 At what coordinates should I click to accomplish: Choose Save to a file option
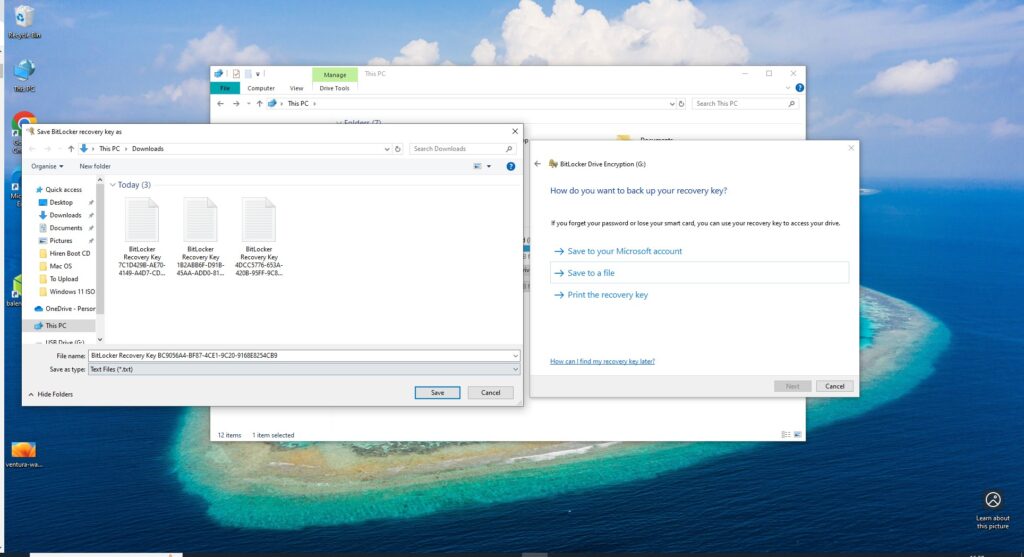click(699, 273)
